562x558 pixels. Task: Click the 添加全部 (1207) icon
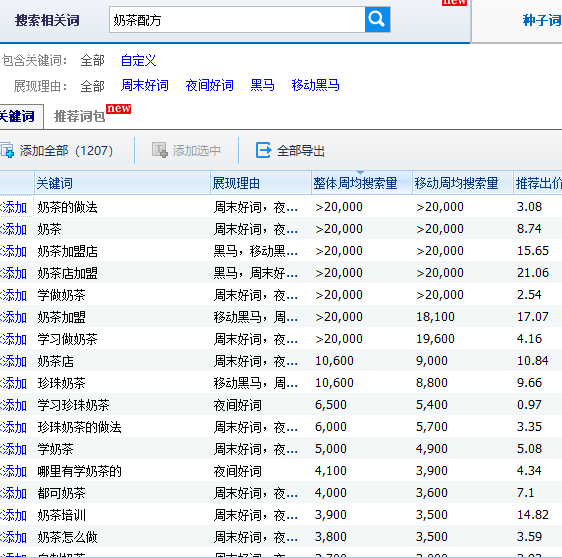7,150
